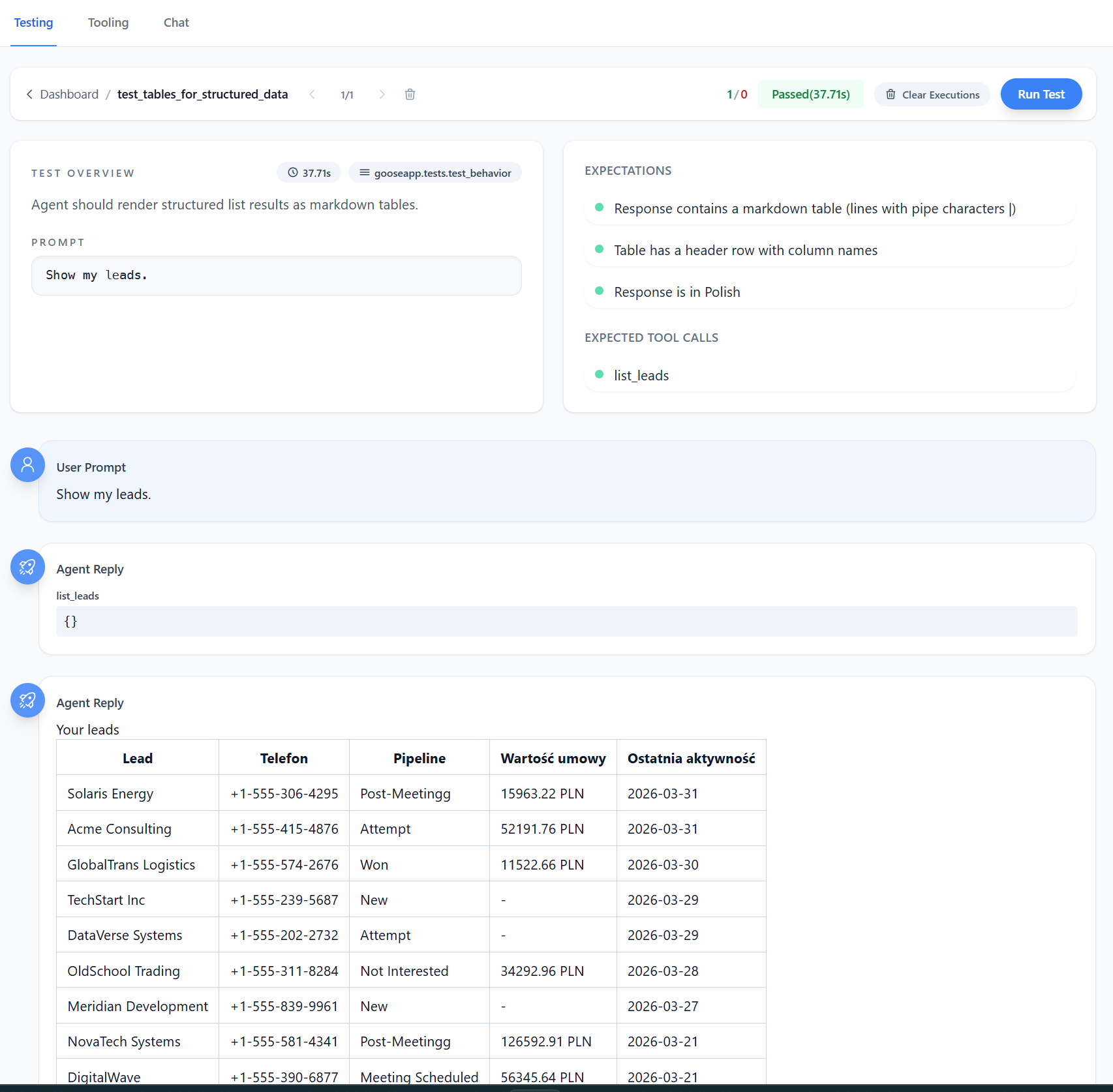The height and width of the screenshot is (1092, 1113).
Task: Expand the list_leads JSON arguments block
Action: tap(566, 622)
